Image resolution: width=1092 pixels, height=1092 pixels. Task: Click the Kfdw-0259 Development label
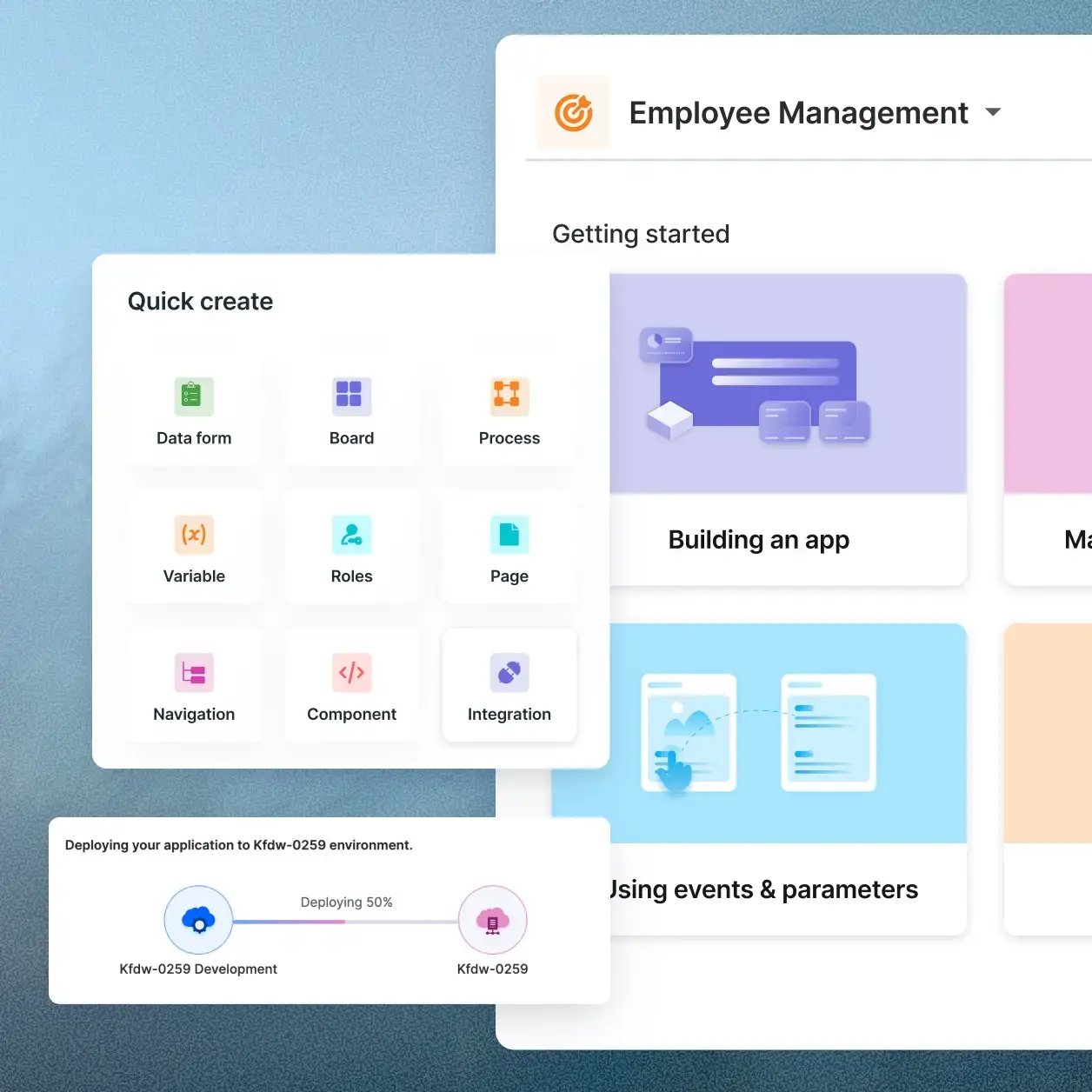[x=198, y=969]
